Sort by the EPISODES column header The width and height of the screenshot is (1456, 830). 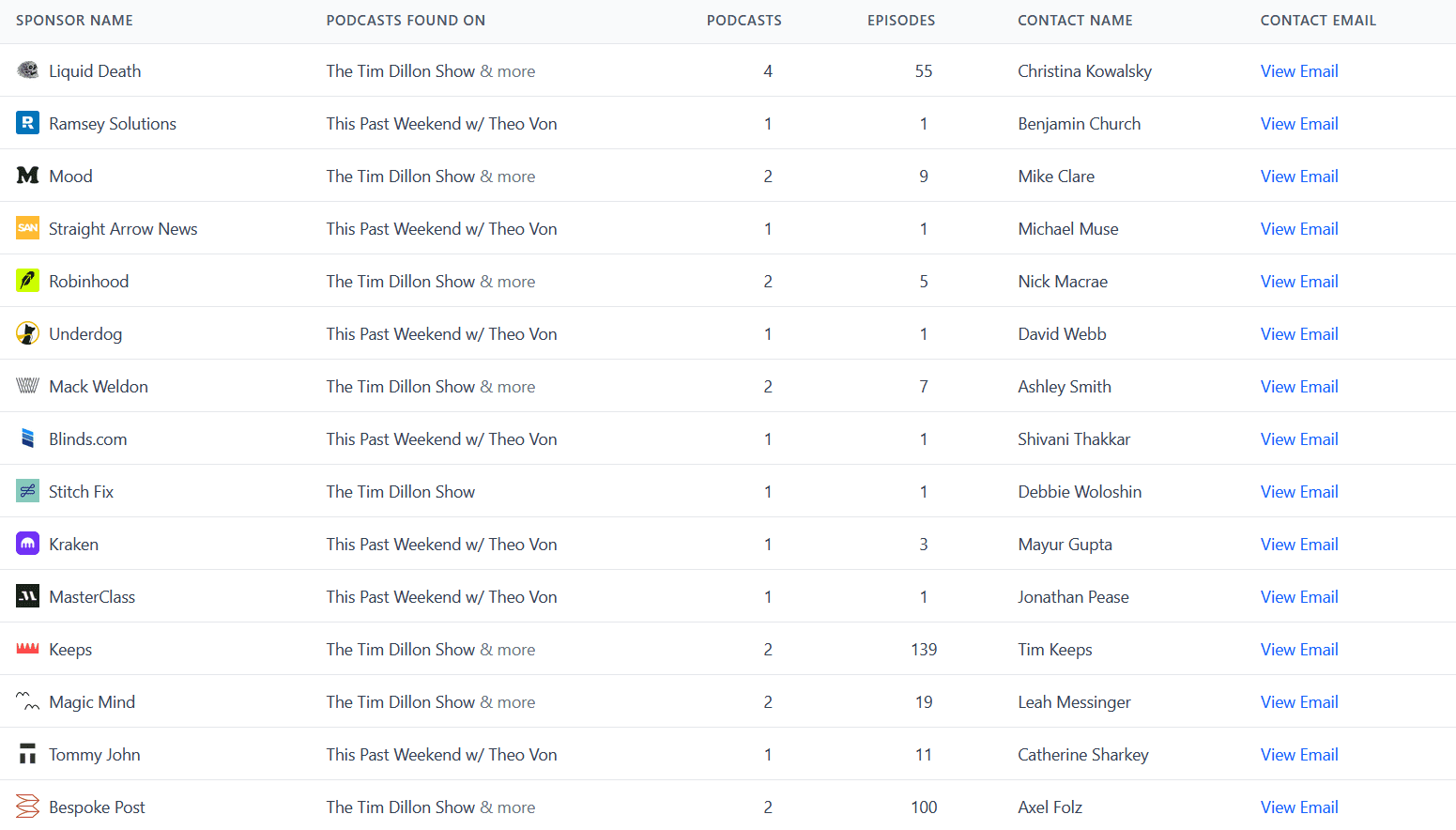(x=901, y=20)
